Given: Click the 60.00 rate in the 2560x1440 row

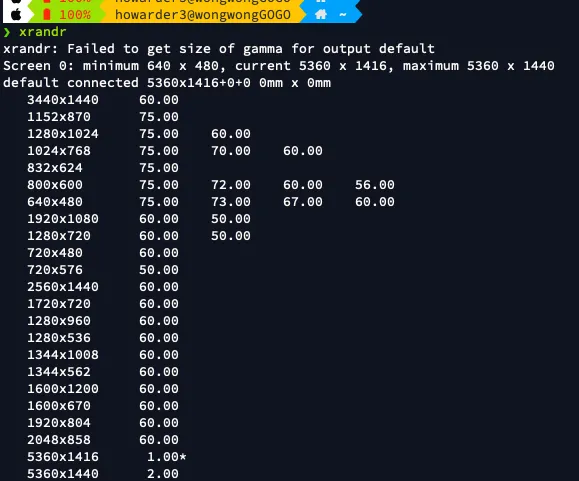Looking at the screenshot, I should click(159, 286).
